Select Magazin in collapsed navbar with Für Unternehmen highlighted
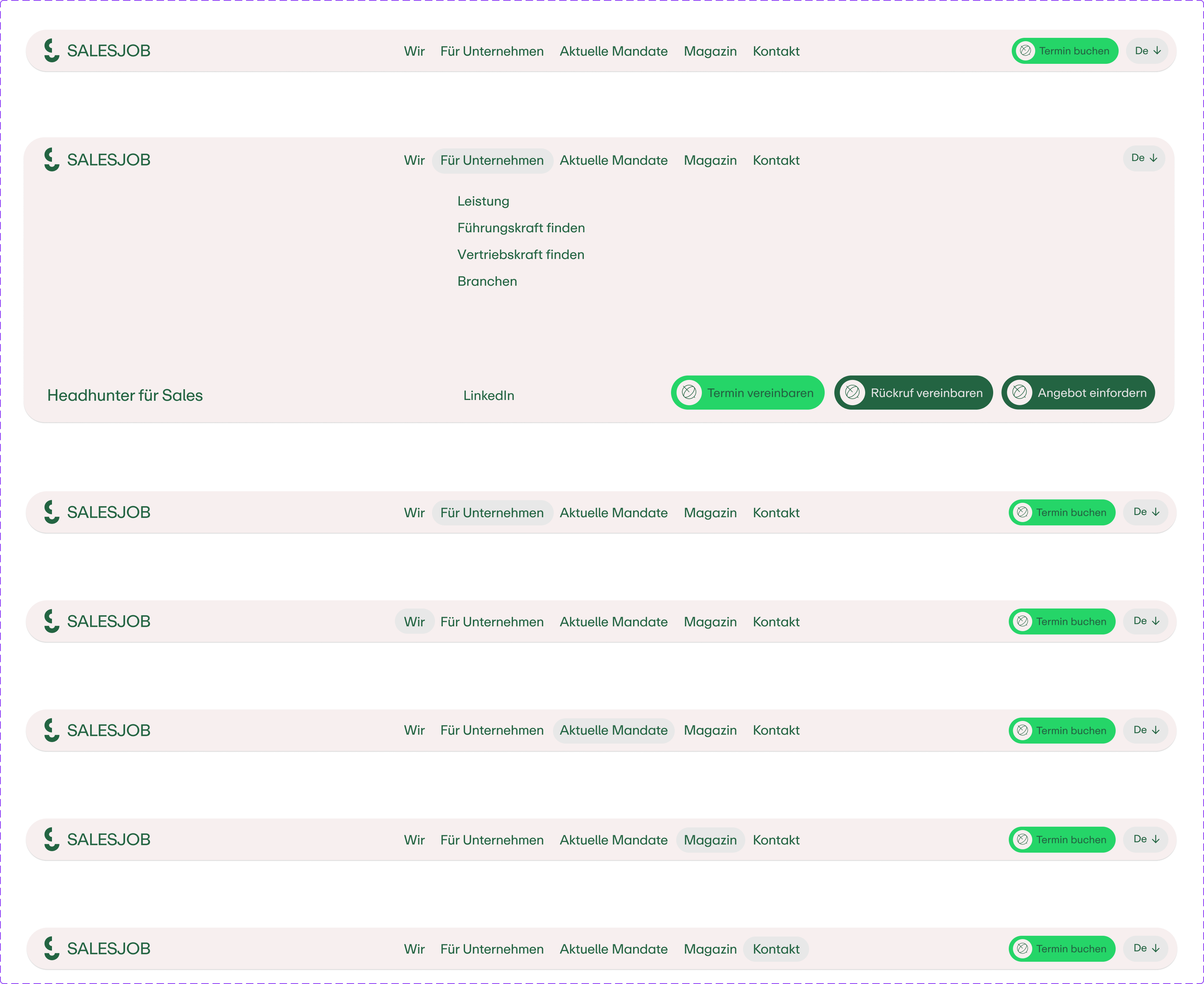The image size is (1204, 984). [710, 513]
